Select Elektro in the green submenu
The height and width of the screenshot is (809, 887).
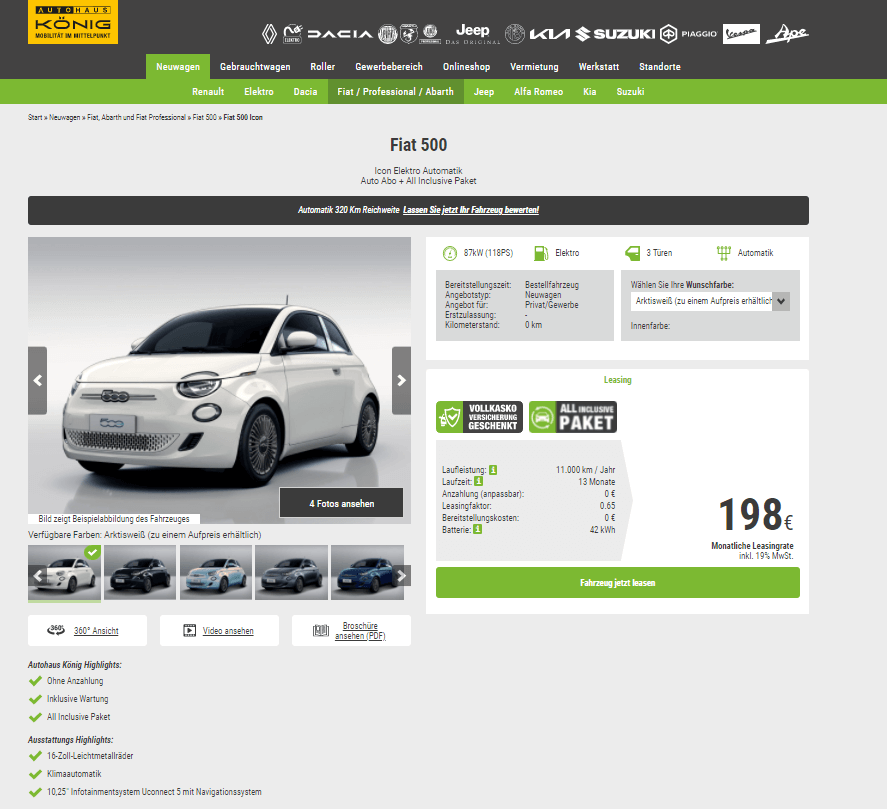coord(259,92)
